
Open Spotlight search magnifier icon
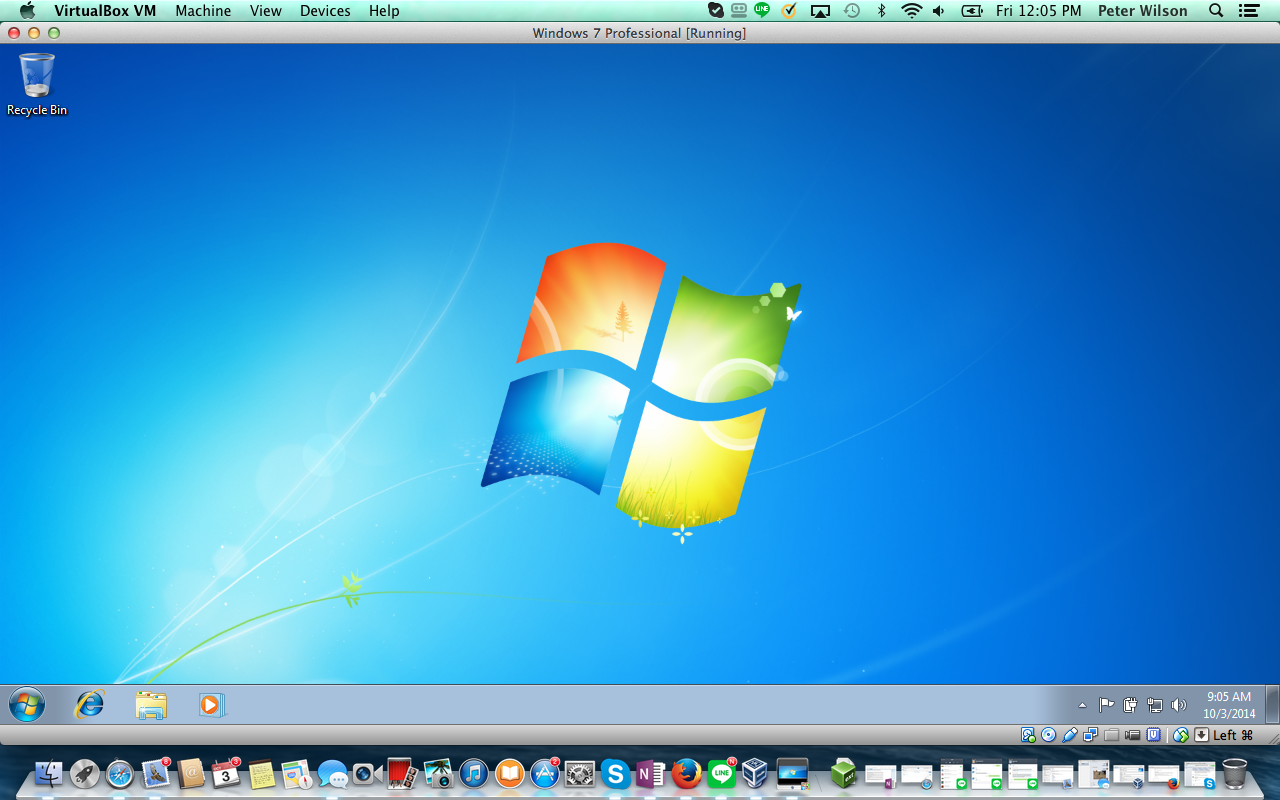[1216, 11]
